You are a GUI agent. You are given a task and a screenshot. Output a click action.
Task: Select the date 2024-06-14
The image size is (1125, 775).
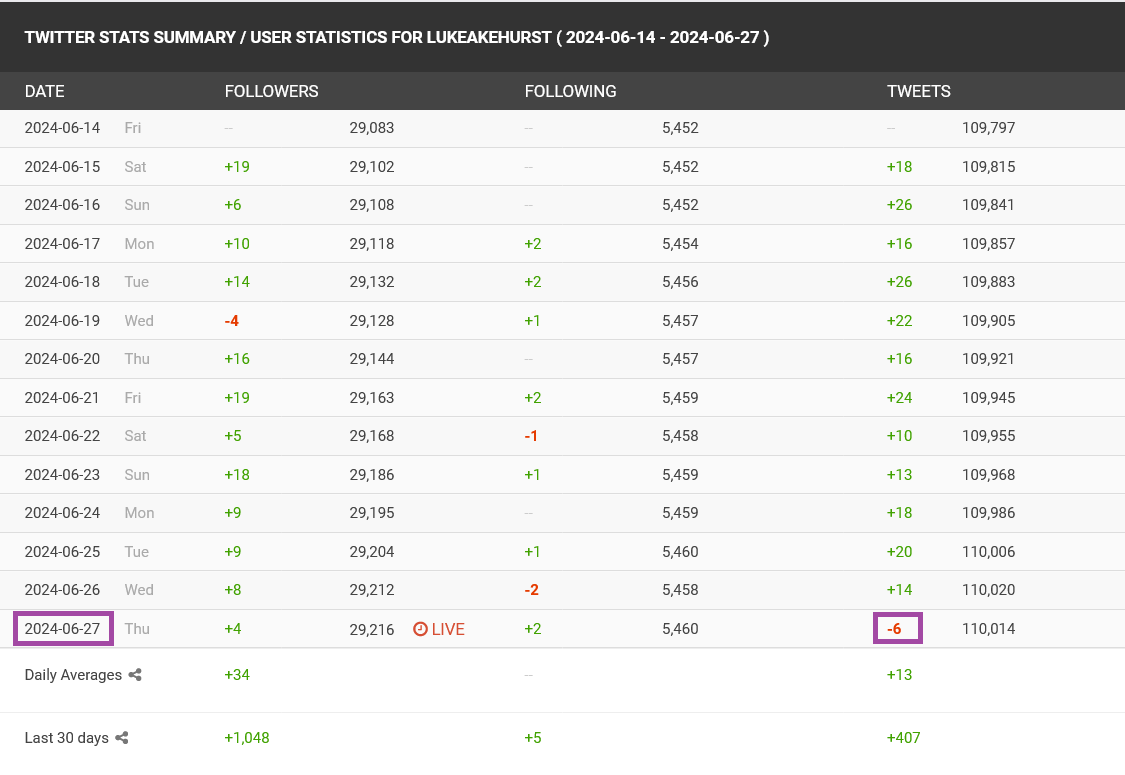click(x=62, y=128)
